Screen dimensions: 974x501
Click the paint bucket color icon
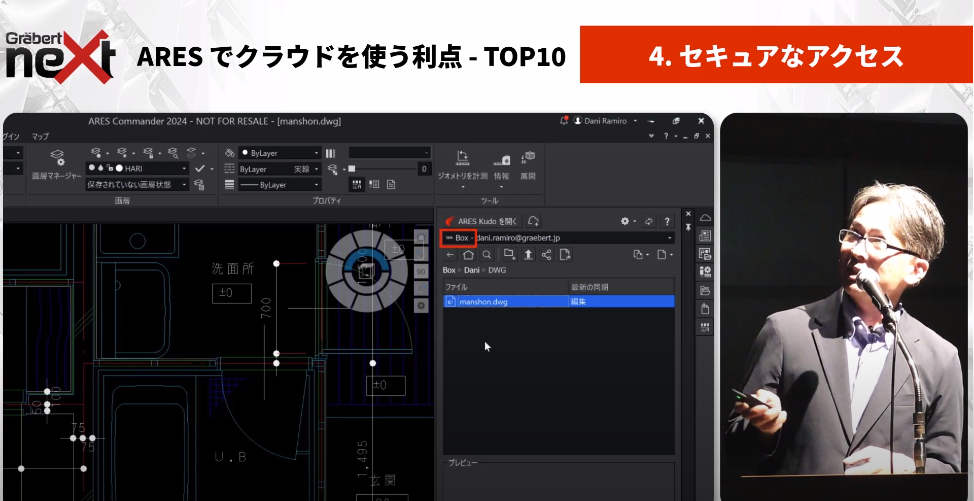tap(229, 153)
